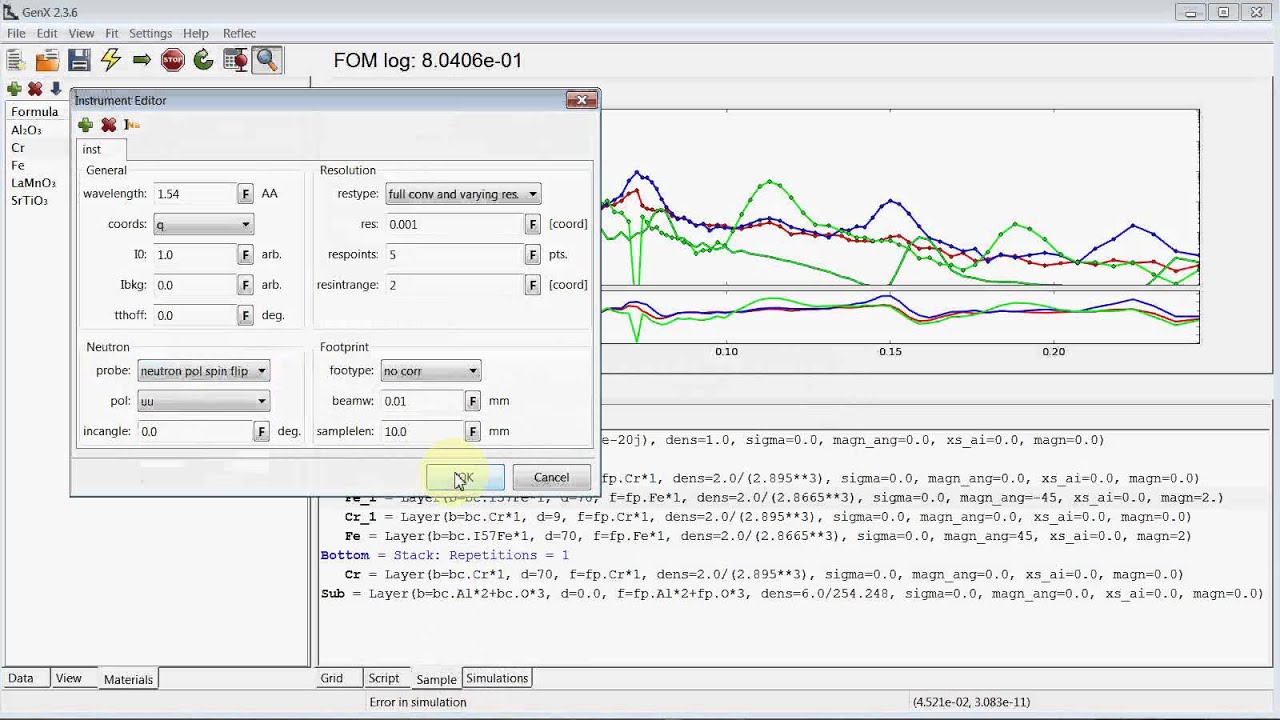Switch to the Sample tab

tap(436, 679)
